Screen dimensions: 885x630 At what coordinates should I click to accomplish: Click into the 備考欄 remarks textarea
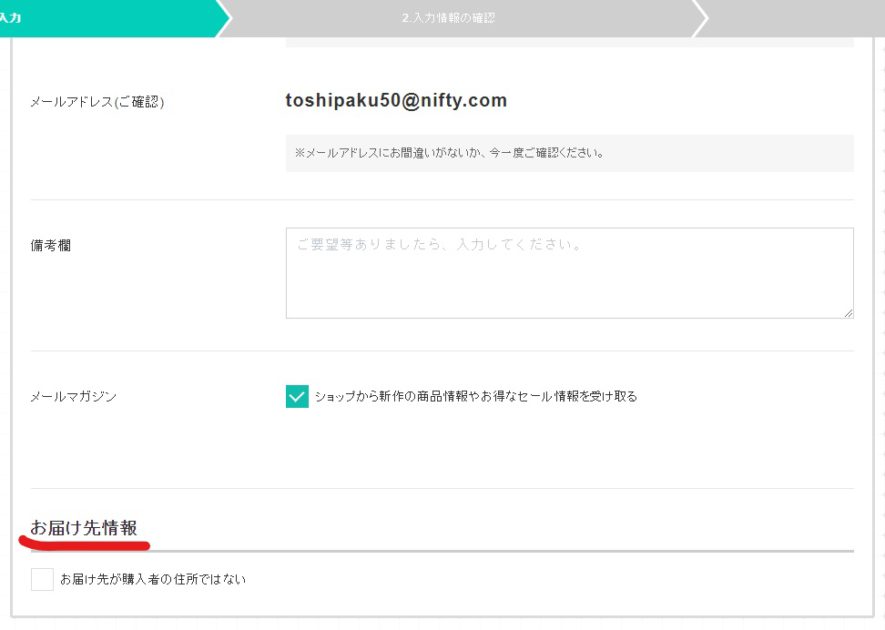[x=569, y=273]
